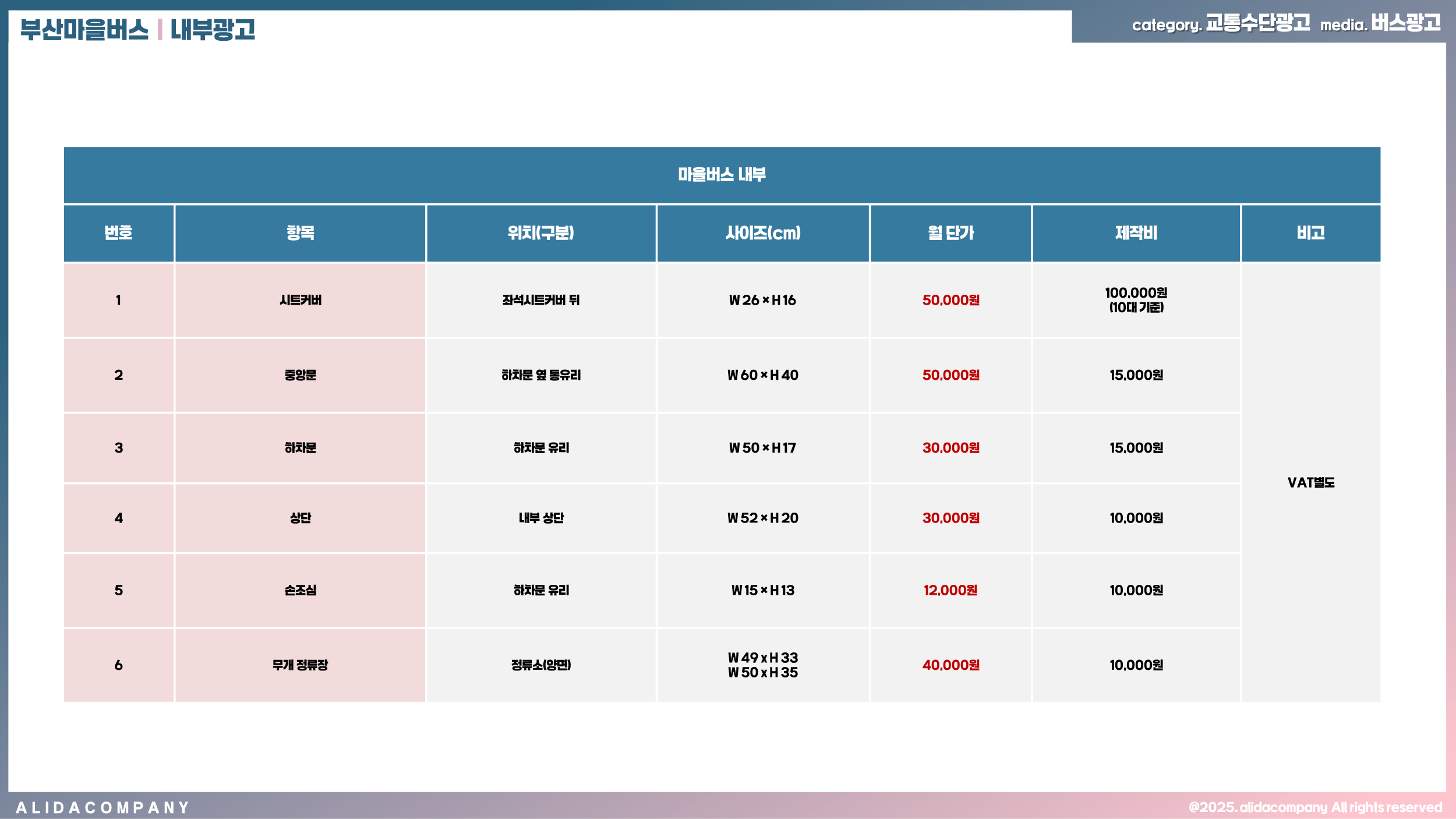This screenshot has height=819, width=1456.
Task: Click the 월 단가 column header
Action: coord(950,233)
